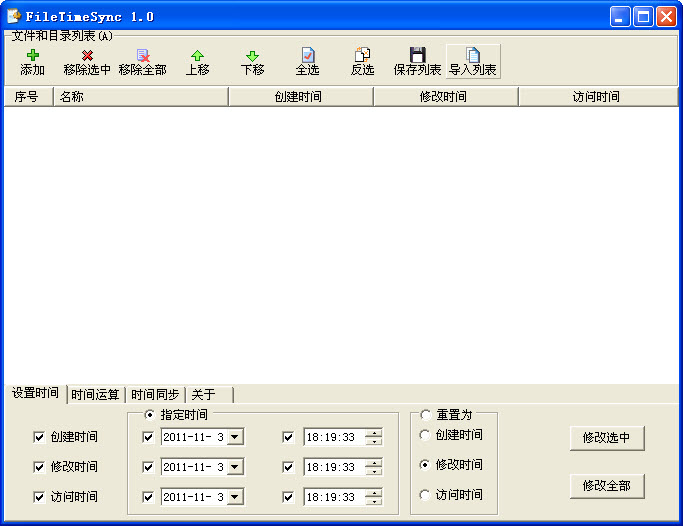
Task: Click the 移除选中 (Remove selected) icon
Action: click(x=87, y=56)
